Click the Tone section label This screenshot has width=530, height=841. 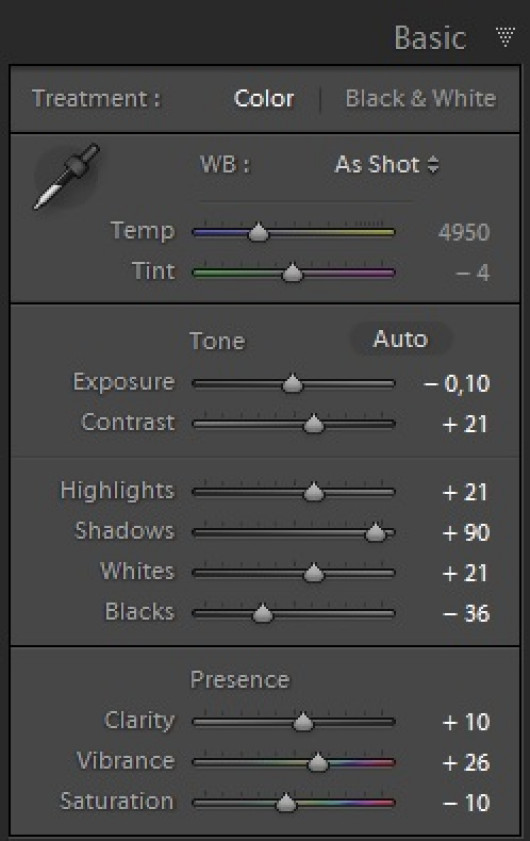pyautogui.click(x=217, y=341)
